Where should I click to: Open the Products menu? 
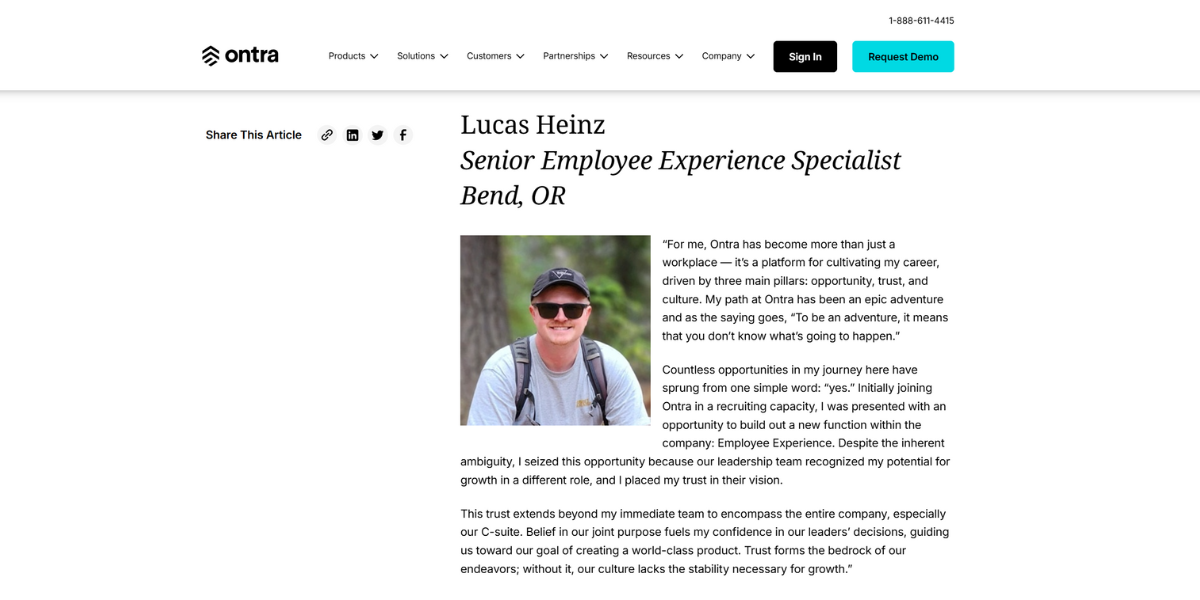point(347,56)
